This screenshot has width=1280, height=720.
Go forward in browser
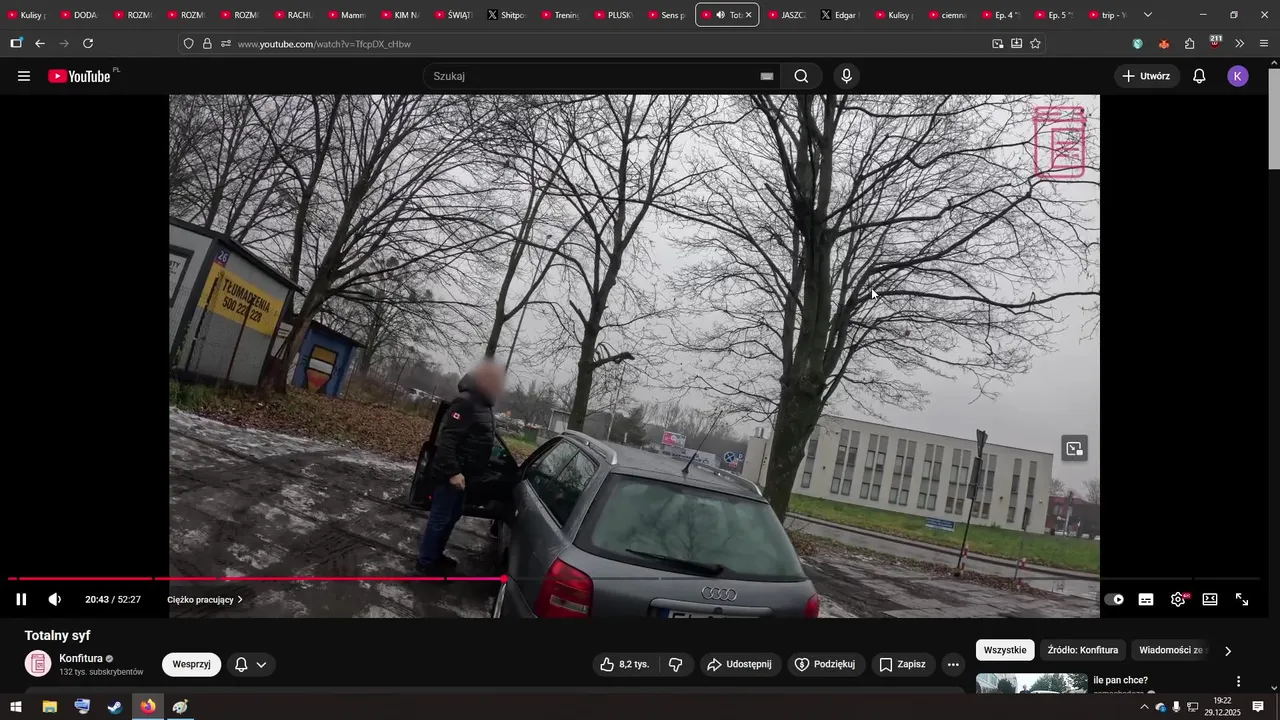pos(64,44)
